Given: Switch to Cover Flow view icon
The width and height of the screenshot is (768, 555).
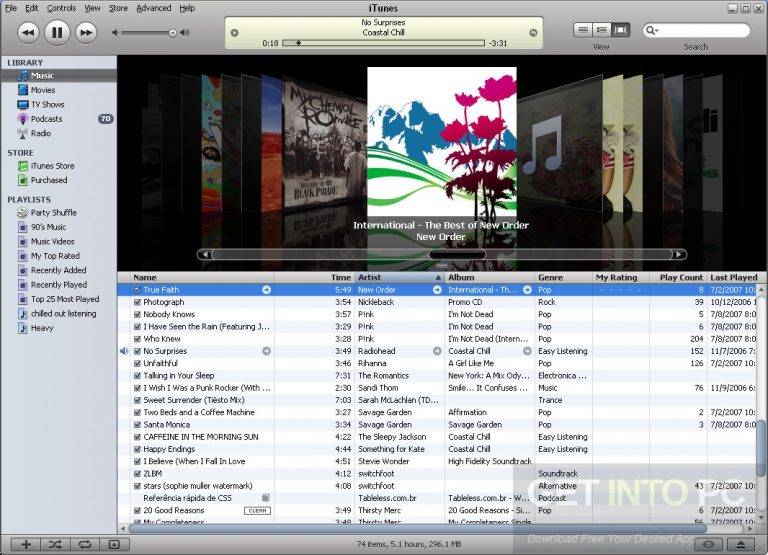Looking at the screenshot, I should (620, 30).
